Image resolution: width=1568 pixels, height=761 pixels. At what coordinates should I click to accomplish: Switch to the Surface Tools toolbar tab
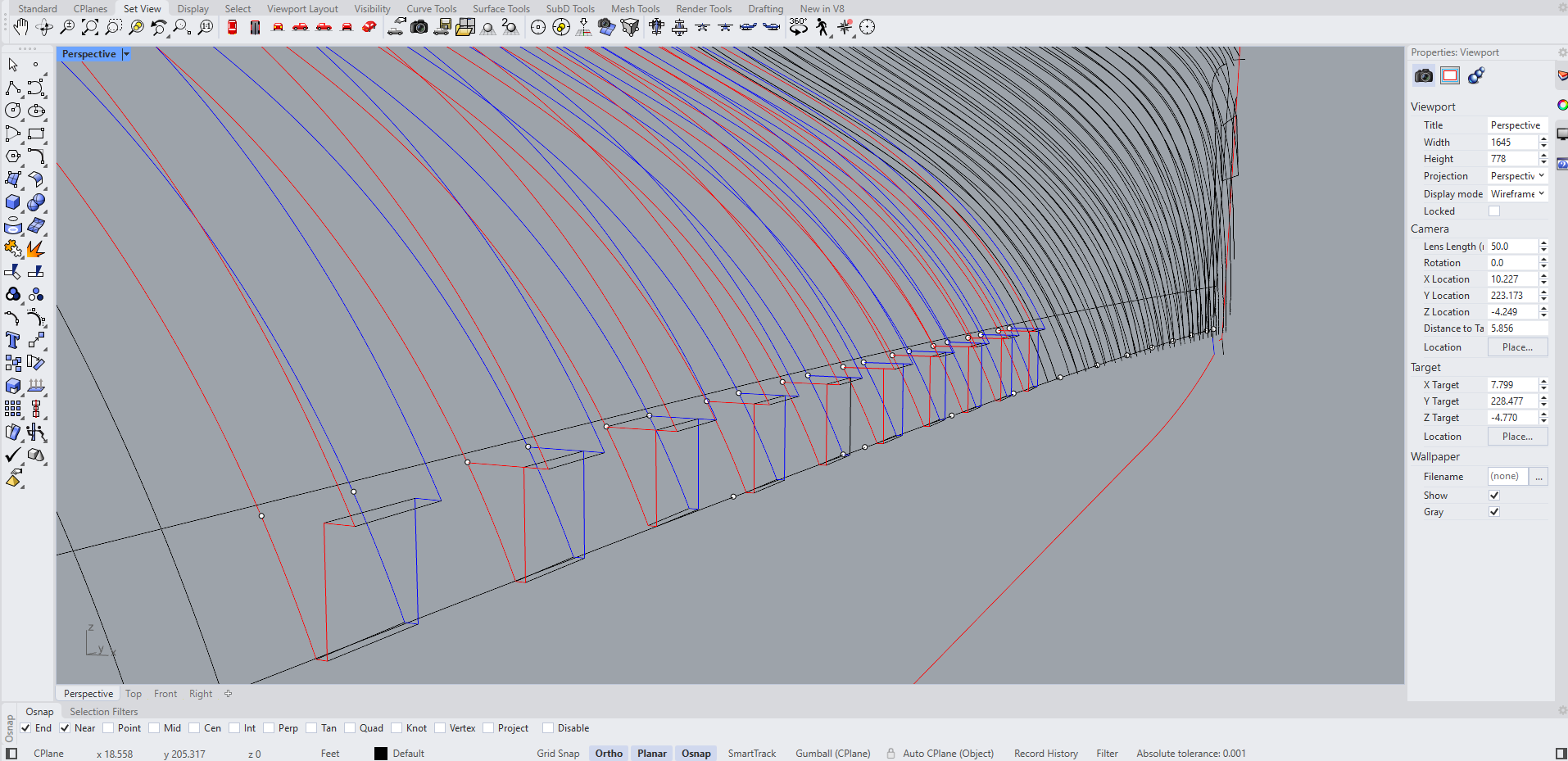click(501, 9)
